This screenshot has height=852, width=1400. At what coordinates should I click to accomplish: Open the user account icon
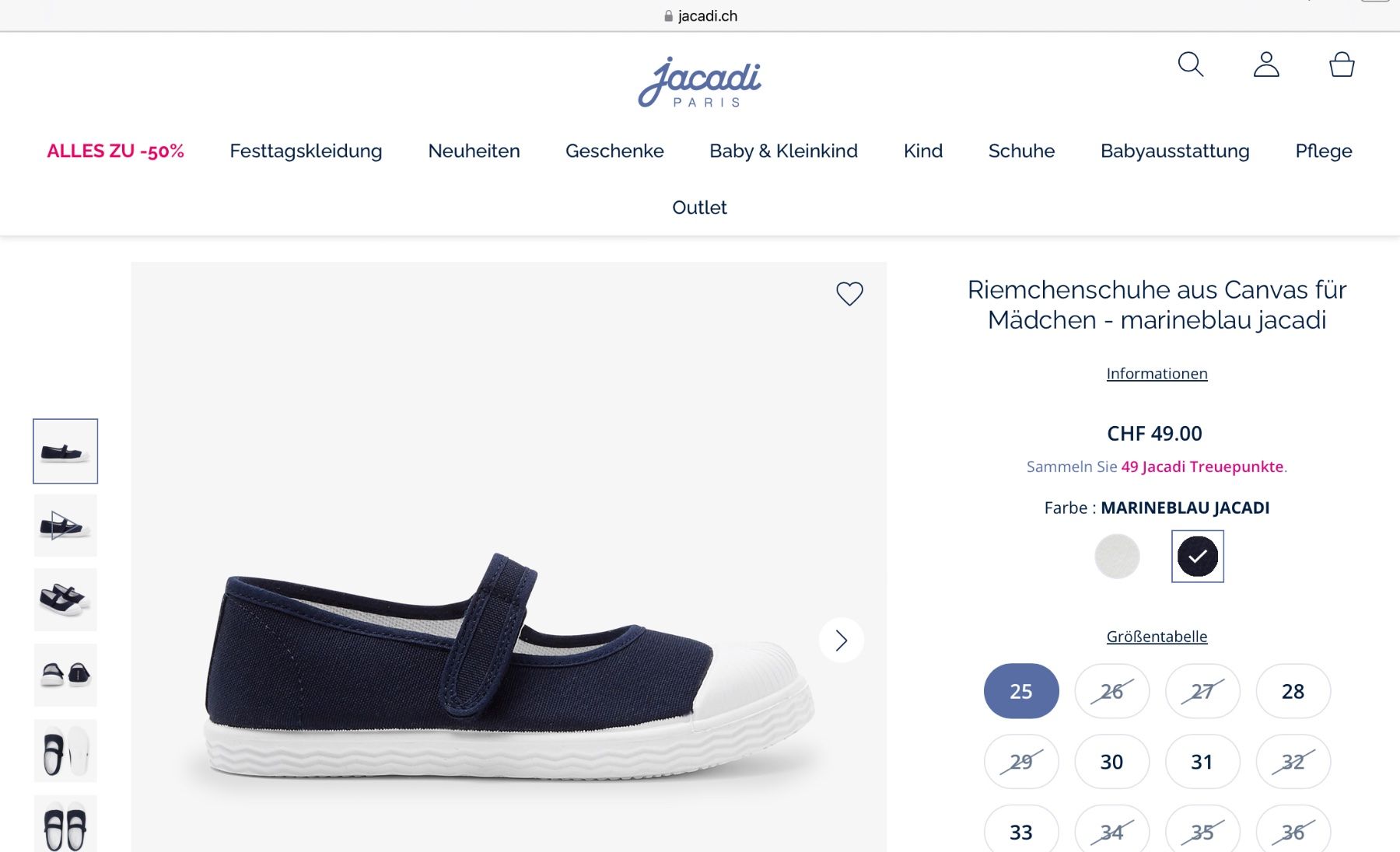pyautogui.click(x=1266, y=65)
